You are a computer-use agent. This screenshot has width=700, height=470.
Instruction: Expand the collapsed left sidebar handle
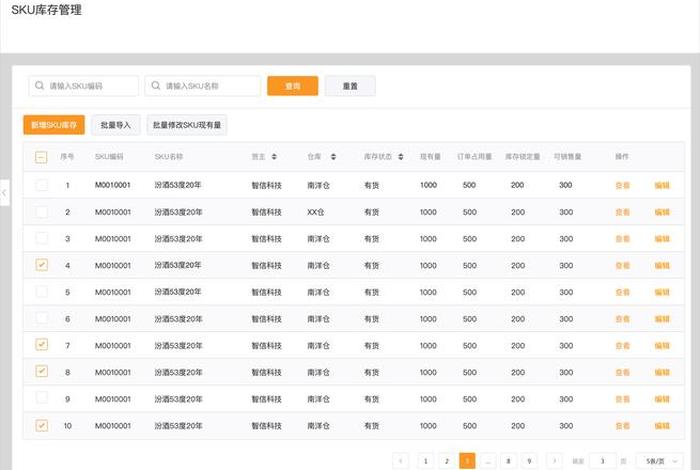coord(4,193)
